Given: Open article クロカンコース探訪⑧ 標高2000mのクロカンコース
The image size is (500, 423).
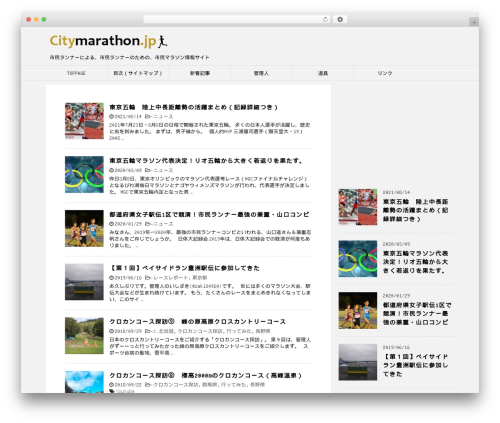Looking at the screenshot, I should pyautogui.click(x=205, y=375).
